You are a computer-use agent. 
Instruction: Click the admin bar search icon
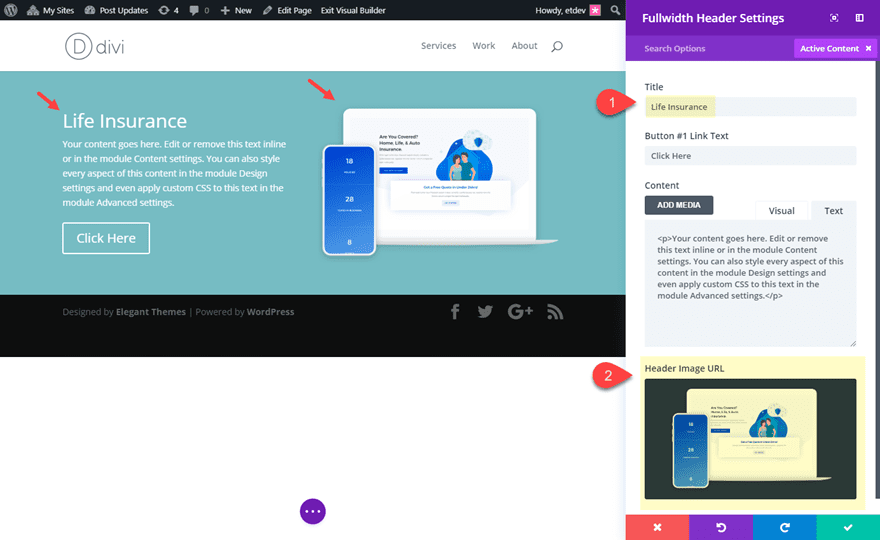click(616, 10)
